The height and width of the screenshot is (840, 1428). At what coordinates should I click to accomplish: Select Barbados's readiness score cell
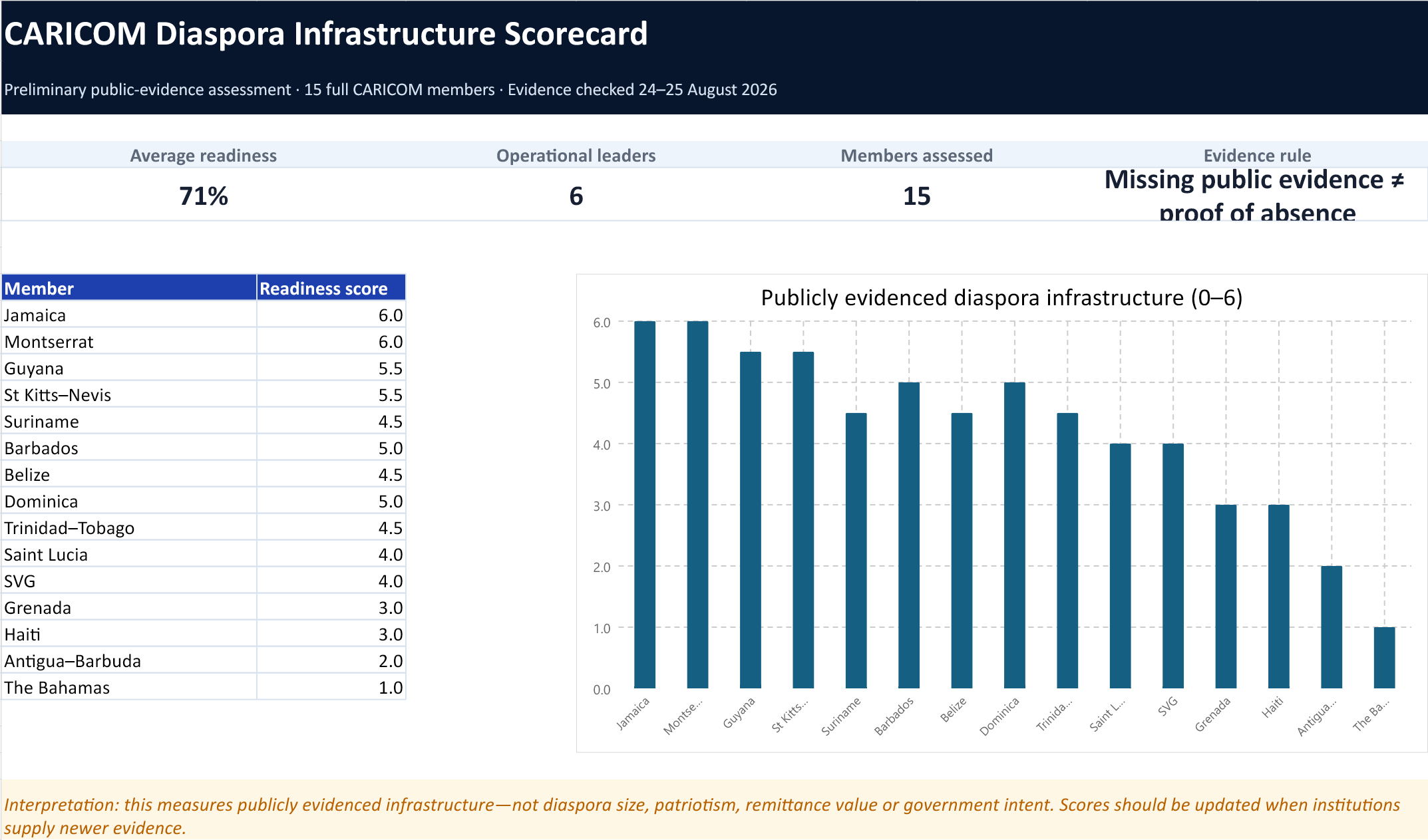(x=331, y=448)
